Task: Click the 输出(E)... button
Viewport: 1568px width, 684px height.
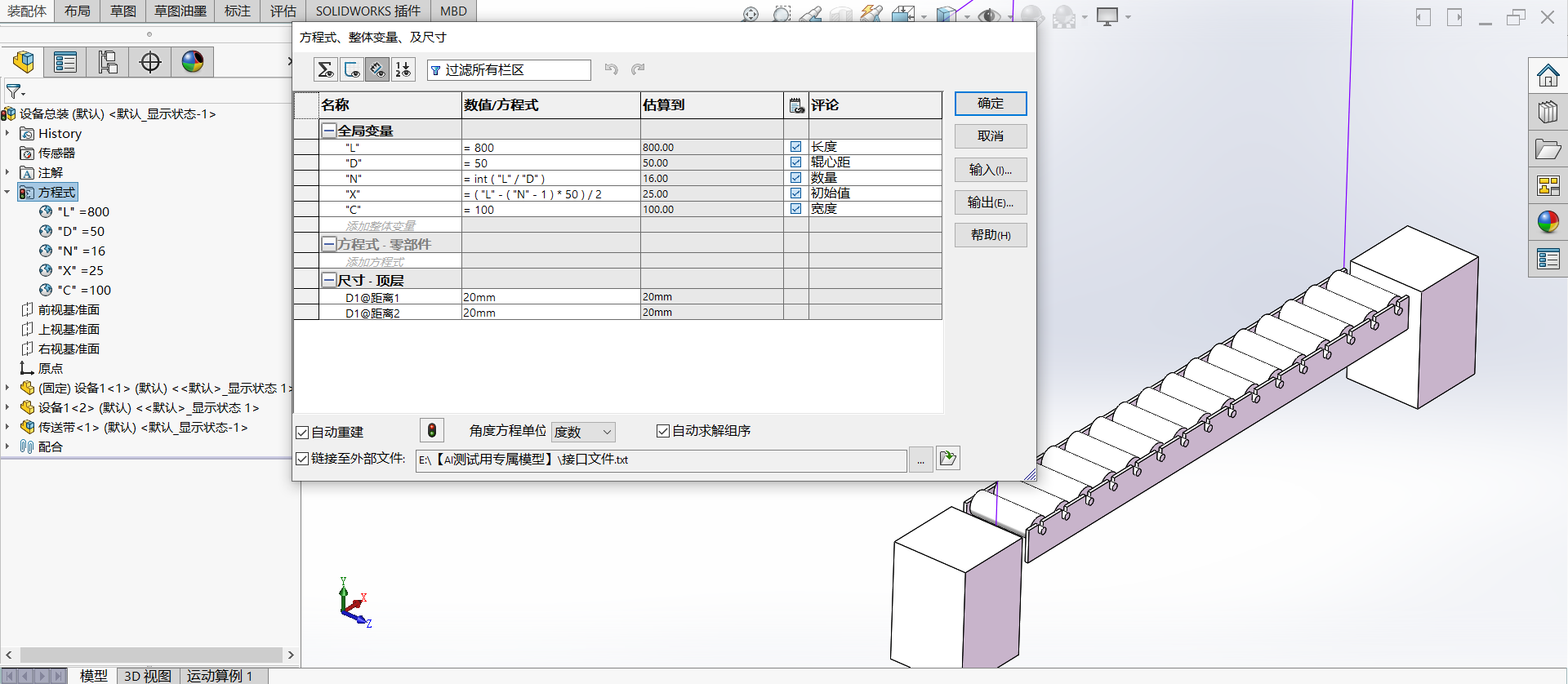Action: coord(991,202)
